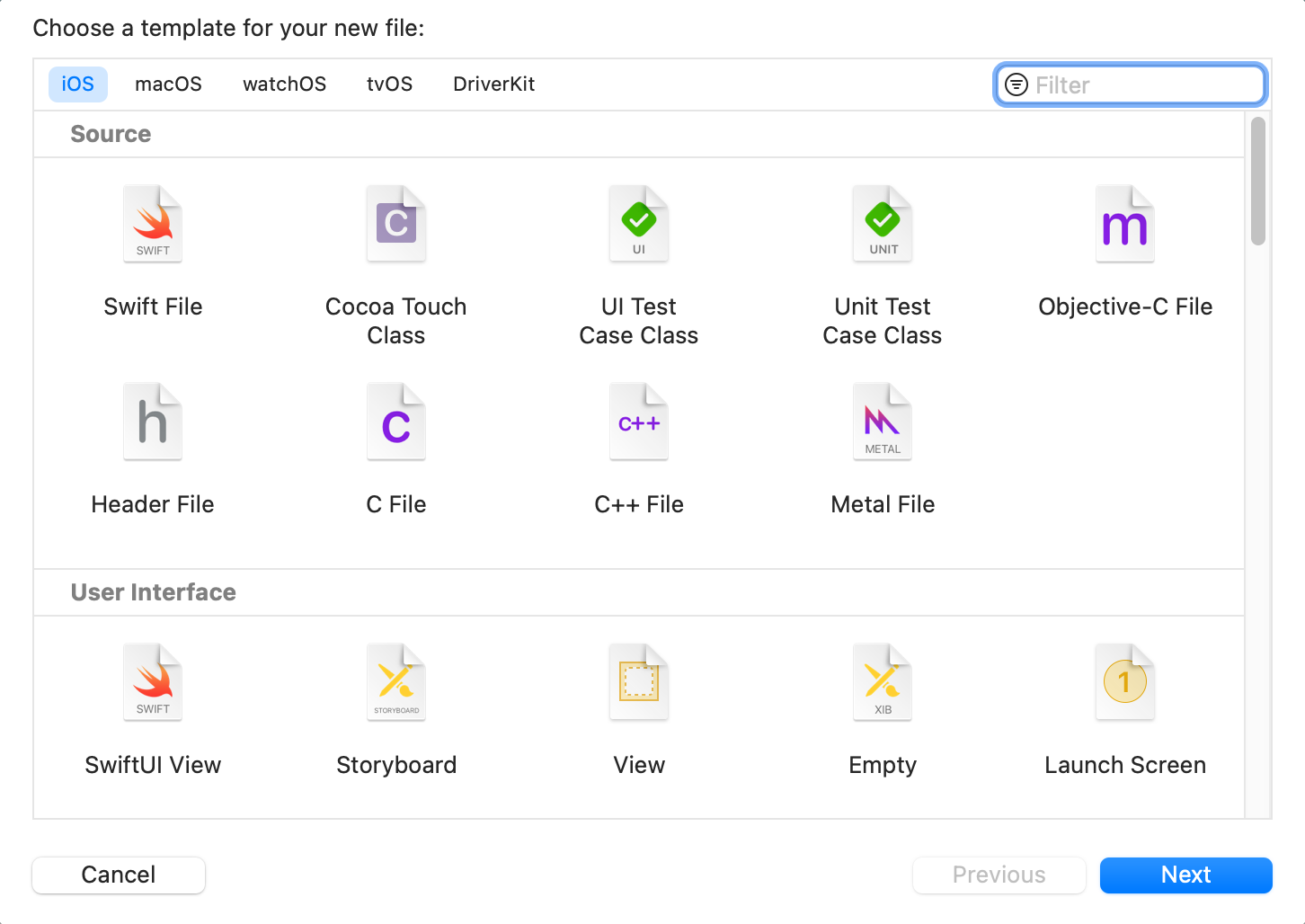1305x924 pixels.
Task: Click the "Cocoa Touch Class" label
Action: (396, 321)
